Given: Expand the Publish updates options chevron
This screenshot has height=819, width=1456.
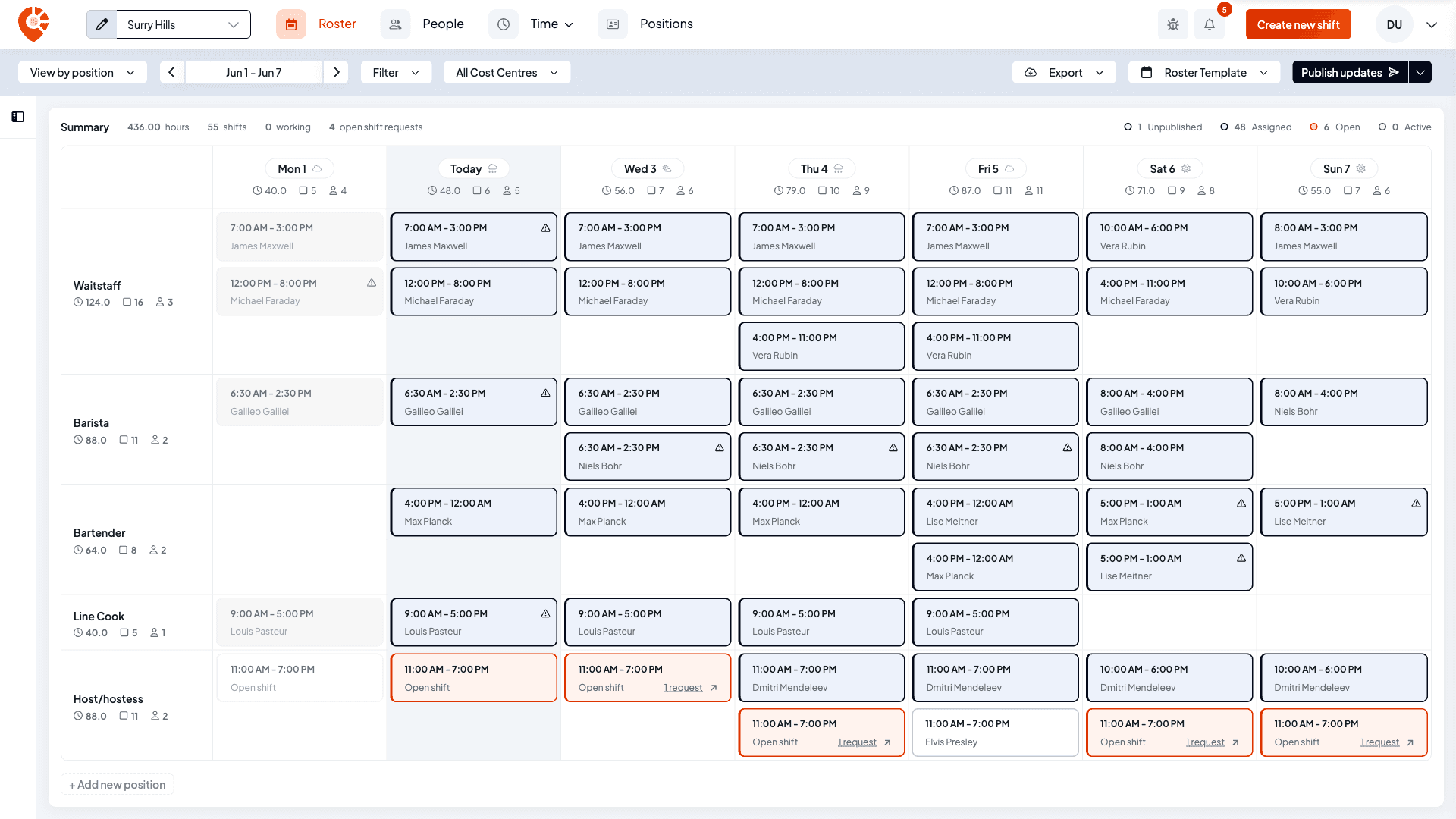Looking at the screenshot, I should 1420,72.
